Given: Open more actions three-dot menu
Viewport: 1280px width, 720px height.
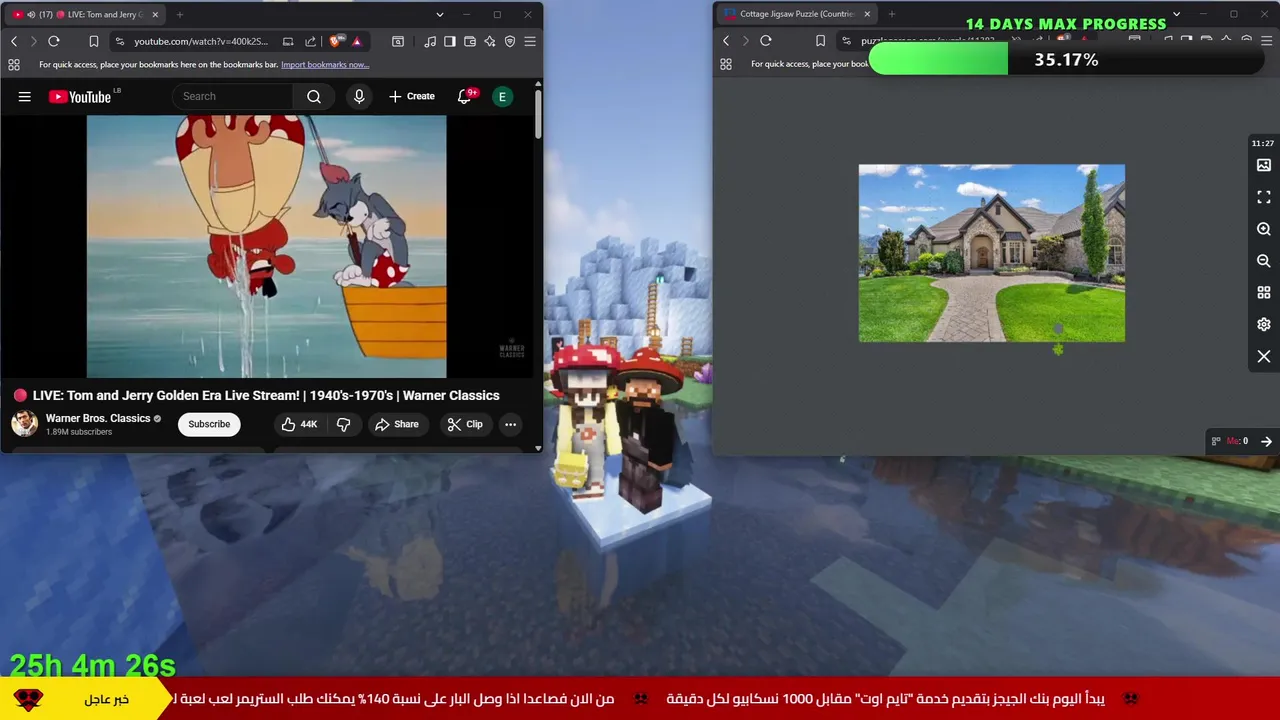Looking at the screenshot, I should coord(510,424).
